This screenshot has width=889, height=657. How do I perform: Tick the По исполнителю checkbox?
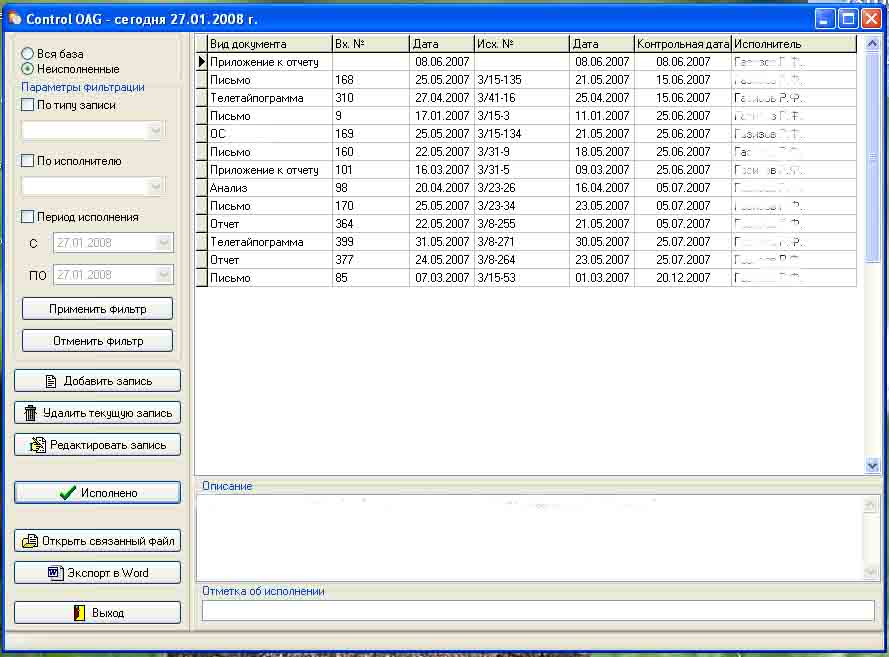(x=28, y=161)
